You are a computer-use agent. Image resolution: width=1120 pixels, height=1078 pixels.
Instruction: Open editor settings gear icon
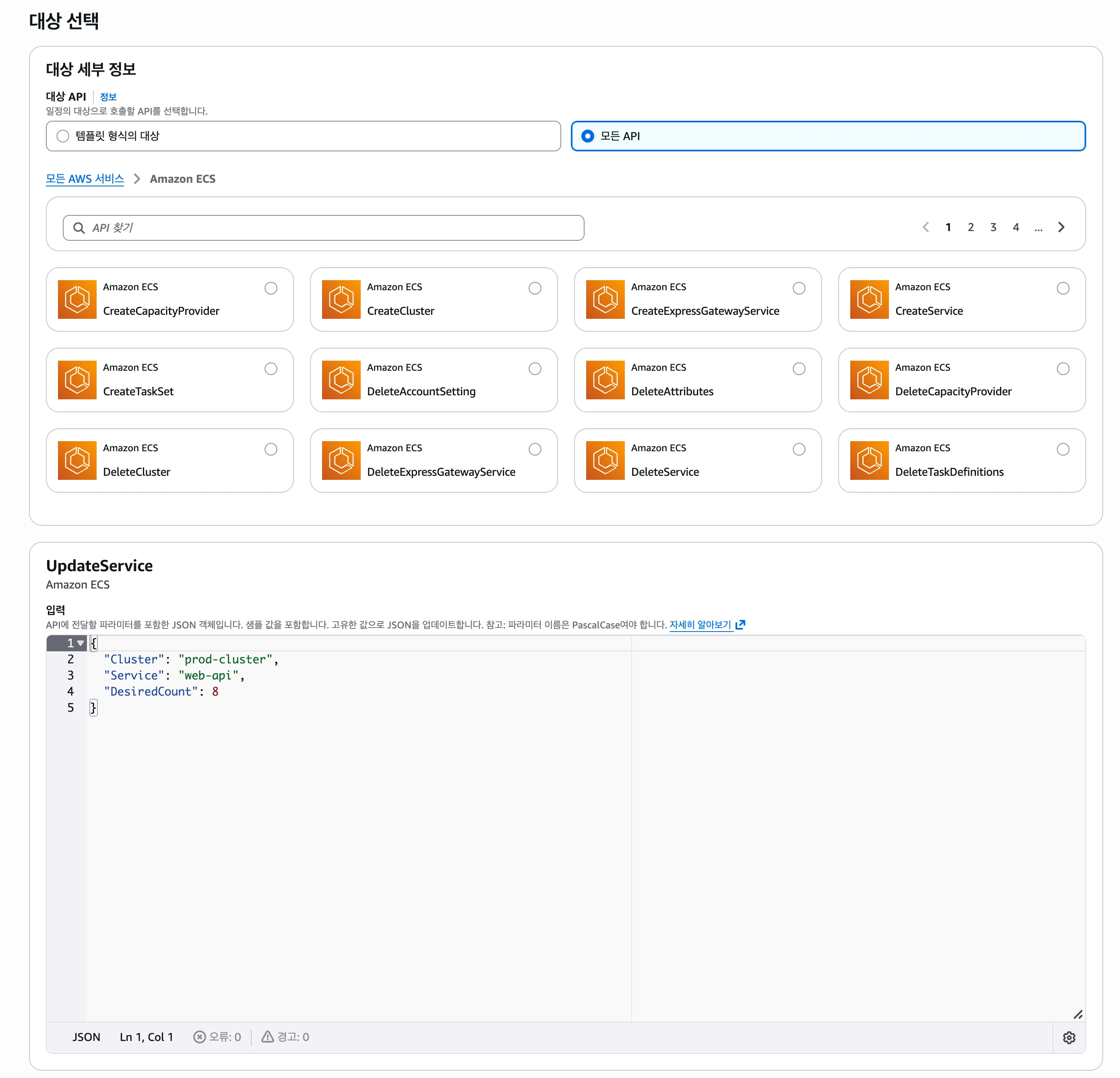pyautogui.click(x=1069, y=1037)
